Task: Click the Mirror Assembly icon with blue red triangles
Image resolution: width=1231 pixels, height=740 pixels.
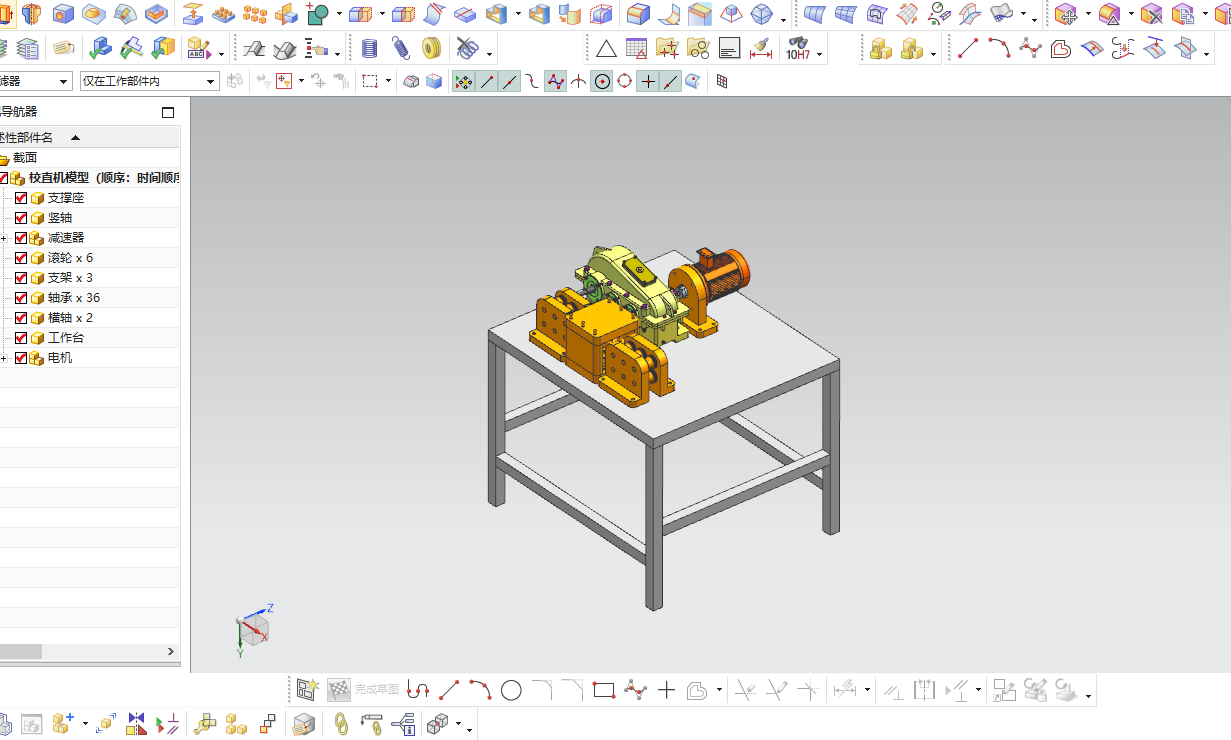Action: click(x=136, y=723)
